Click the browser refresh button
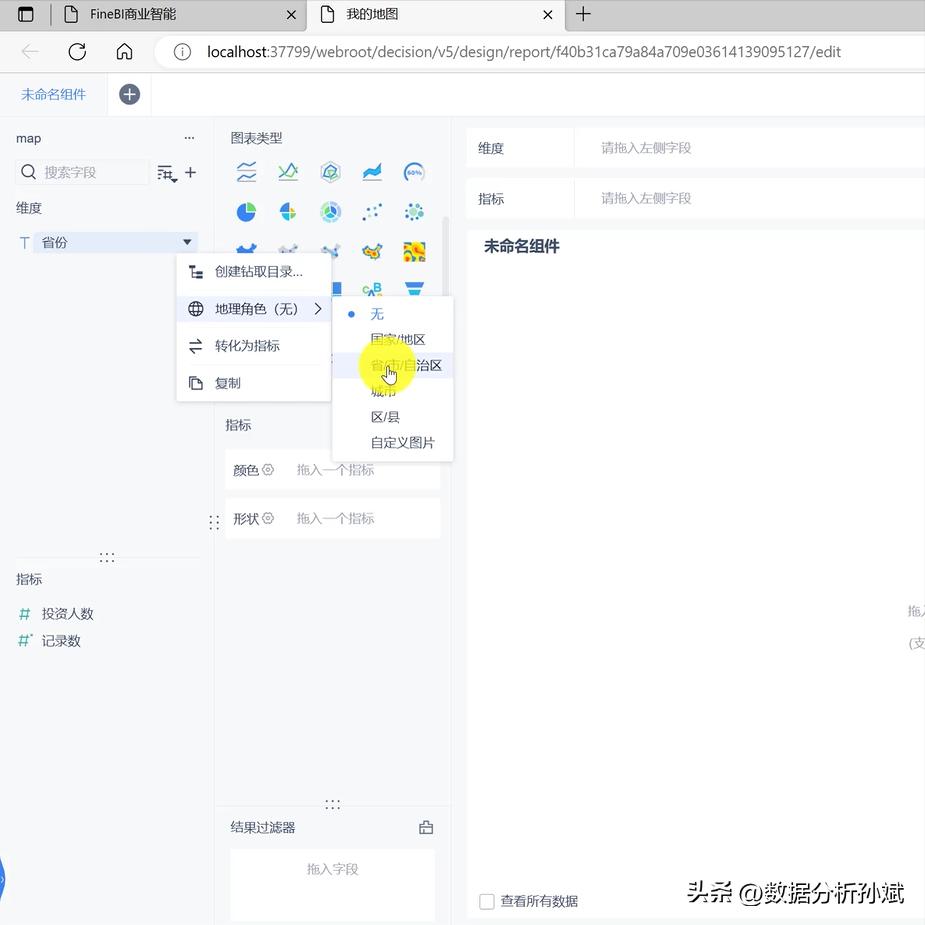This screenshot has width=925, height=925. (x=77, y=52)
